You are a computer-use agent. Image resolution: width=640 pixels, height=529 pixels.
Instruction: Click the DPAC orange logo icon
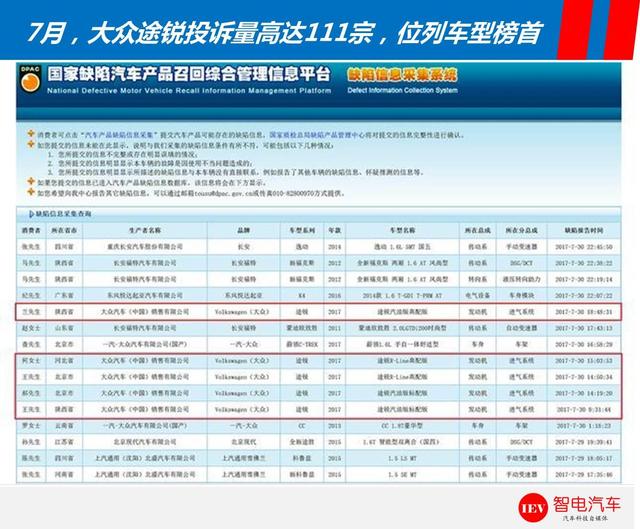tap(30, 79)
